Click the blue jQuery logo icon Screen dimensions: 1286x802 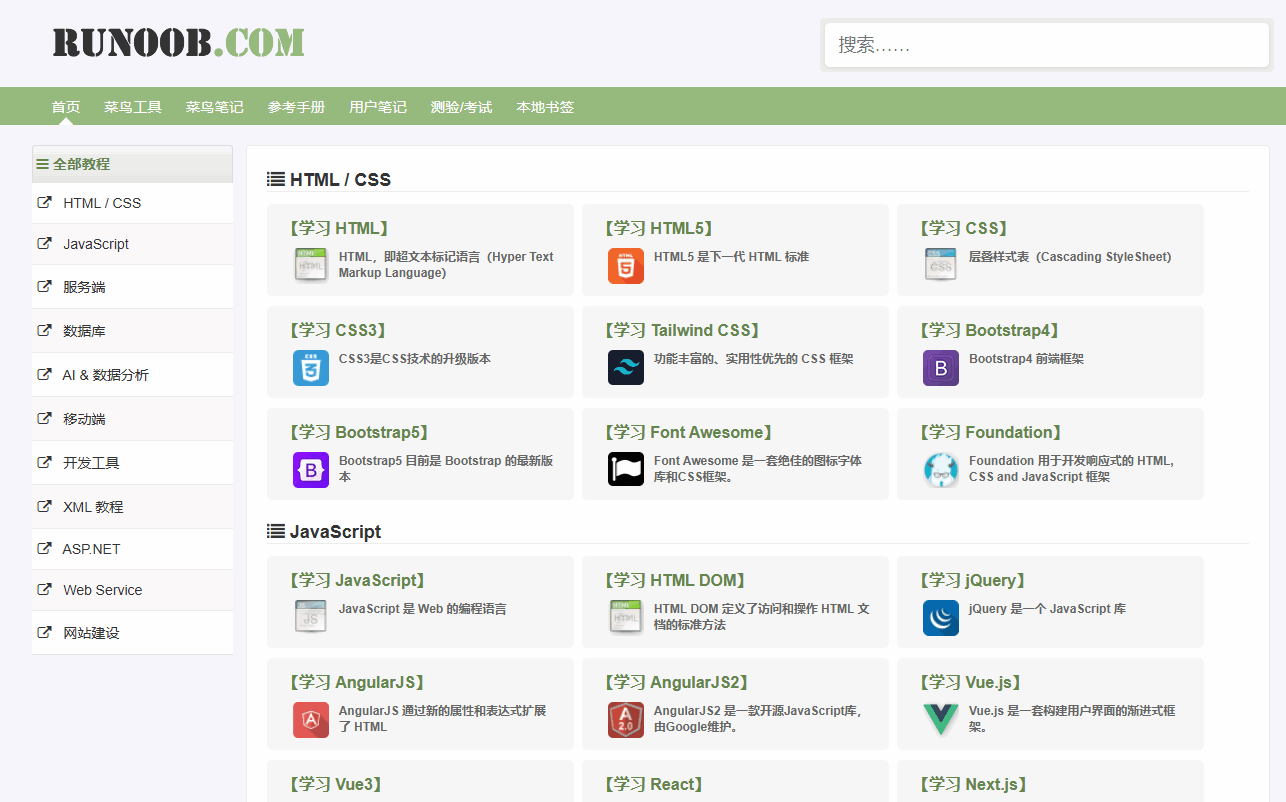click(x=941, y=618)
